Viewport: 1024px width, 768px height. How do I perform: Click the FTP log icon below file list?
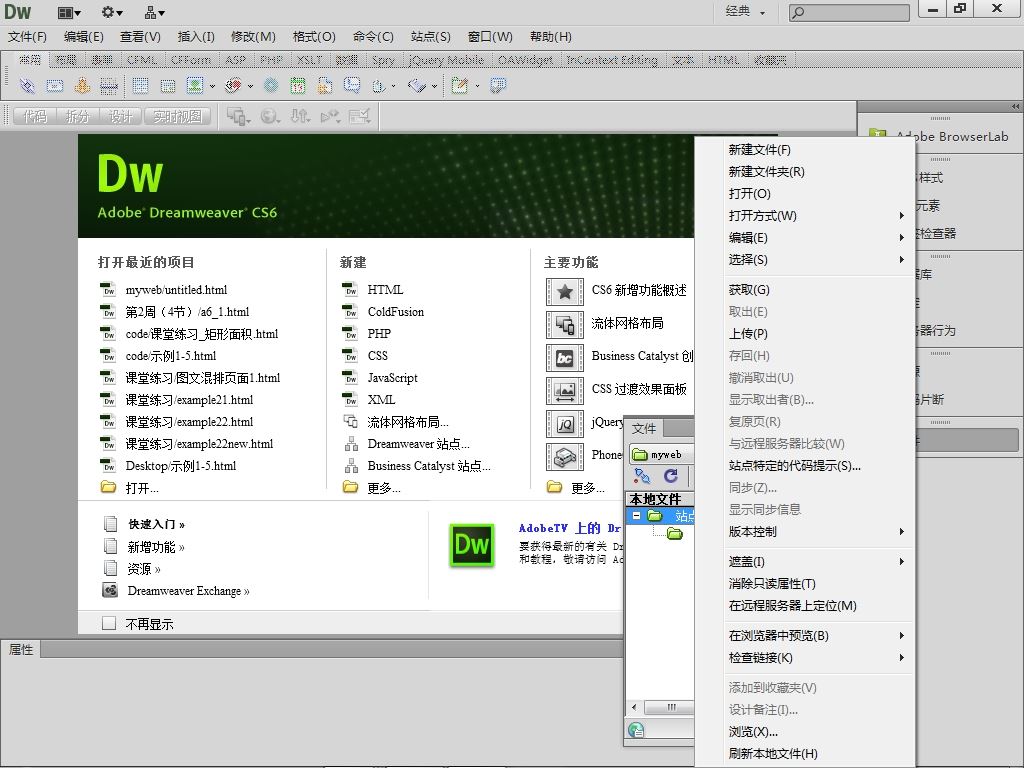click(636, 729)
